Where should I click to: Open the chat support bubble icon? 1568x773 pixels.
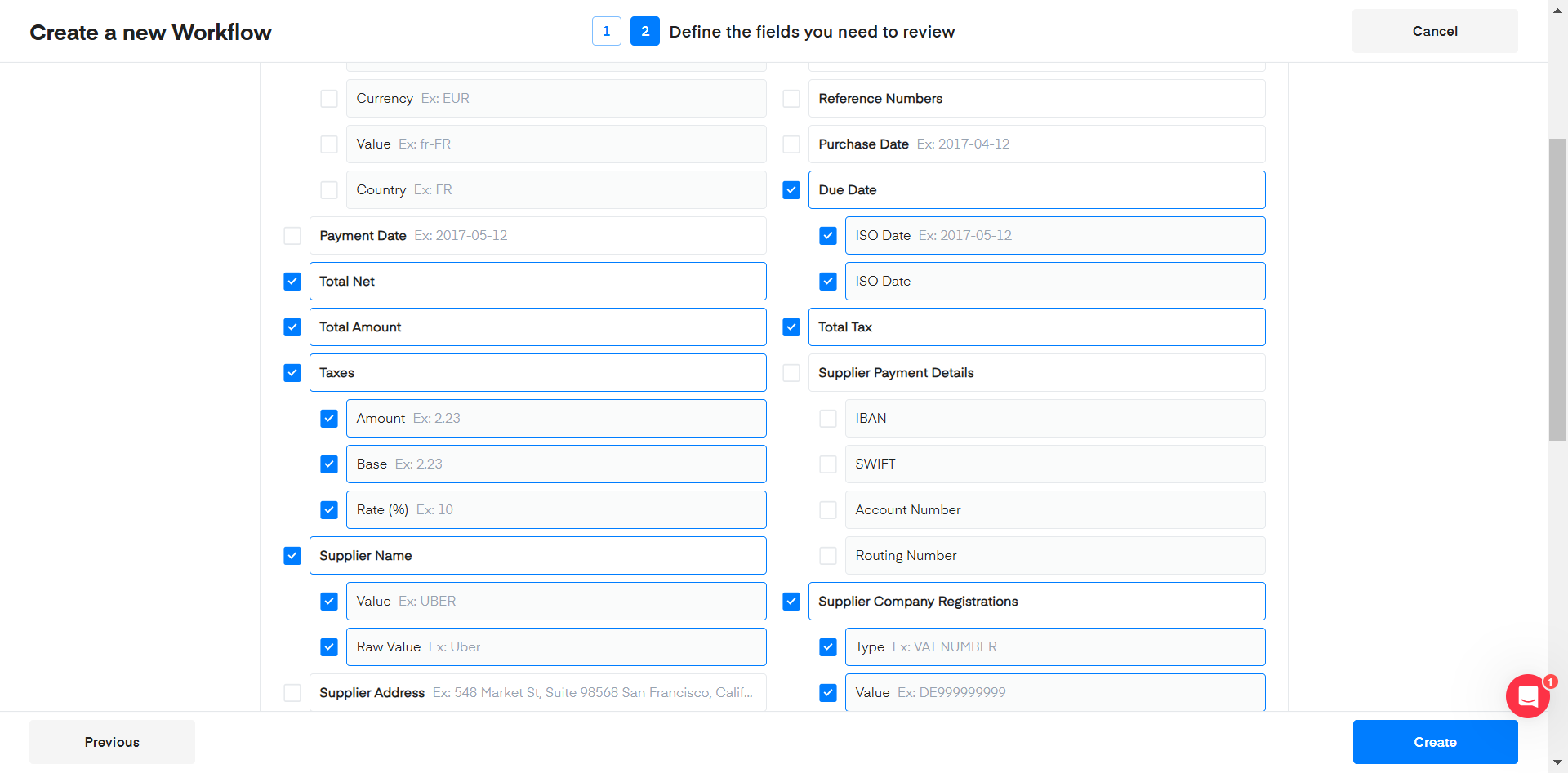[1527, 696]
